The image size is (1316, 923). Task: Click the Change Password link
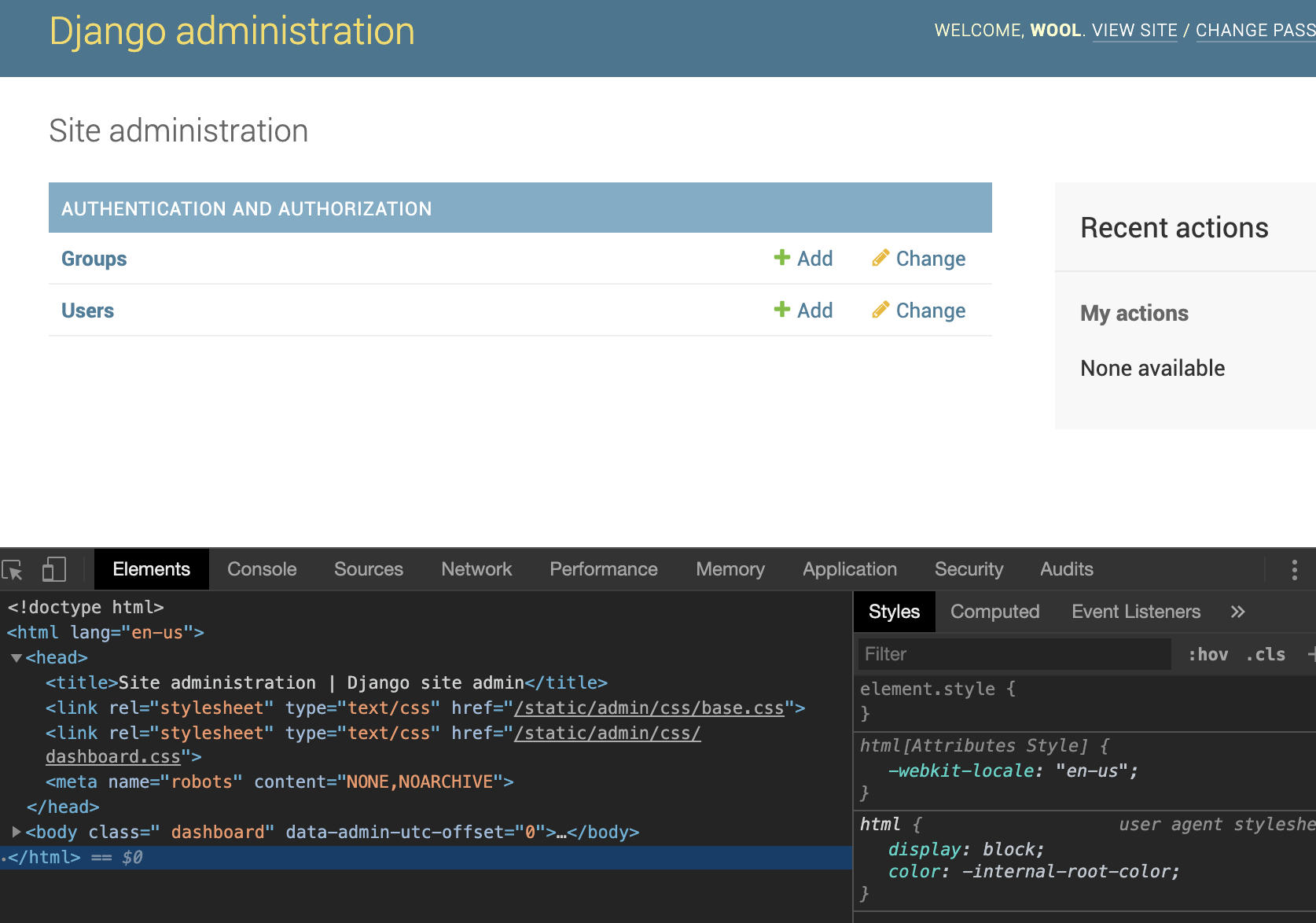coord(1255,31)
